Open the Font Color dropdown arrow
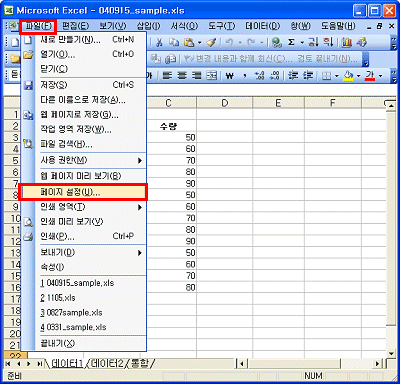Image resolution: width=400 pixels, height=384 pixels. [380, 76]
